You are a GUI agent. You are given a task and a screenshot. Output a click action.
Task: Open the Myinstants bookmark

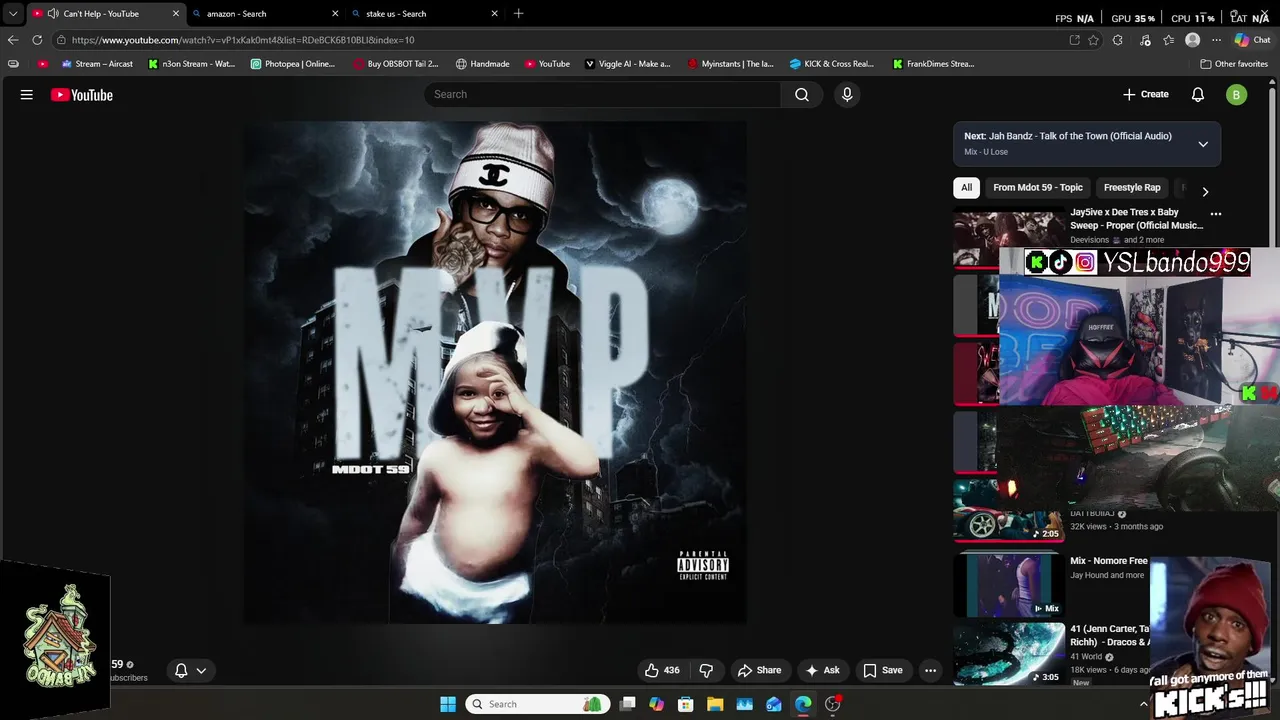pyautogui.click(x=731, y=64)
